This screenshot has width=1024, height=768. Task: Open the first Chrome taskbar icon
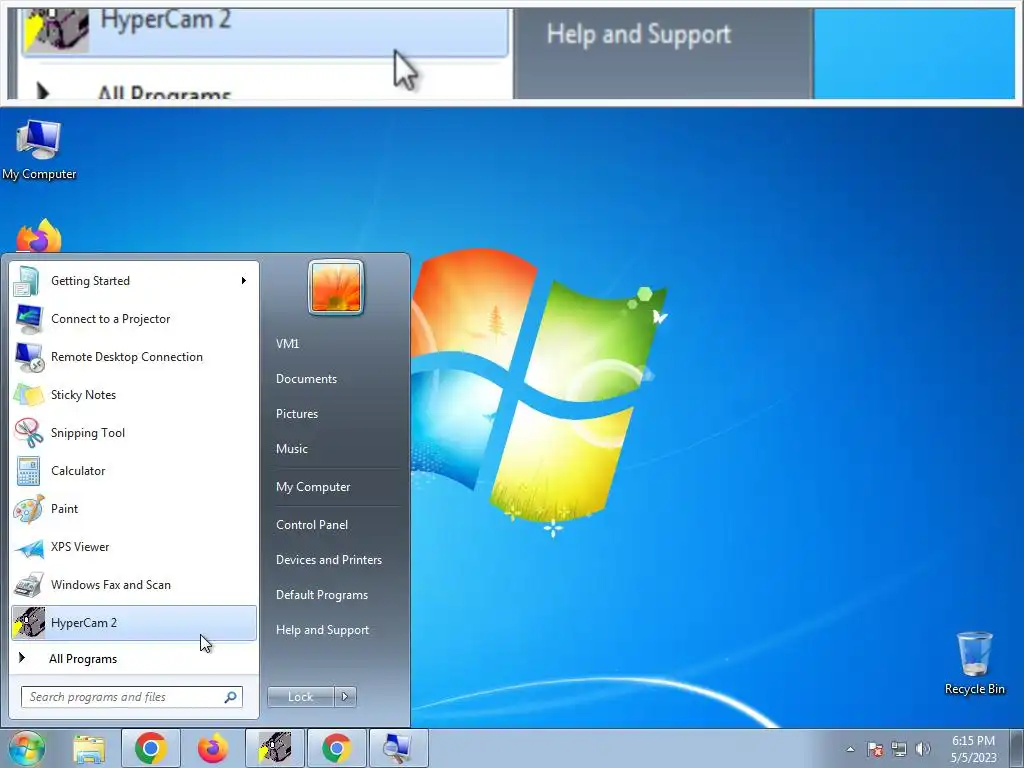click(x=151, y=748)
